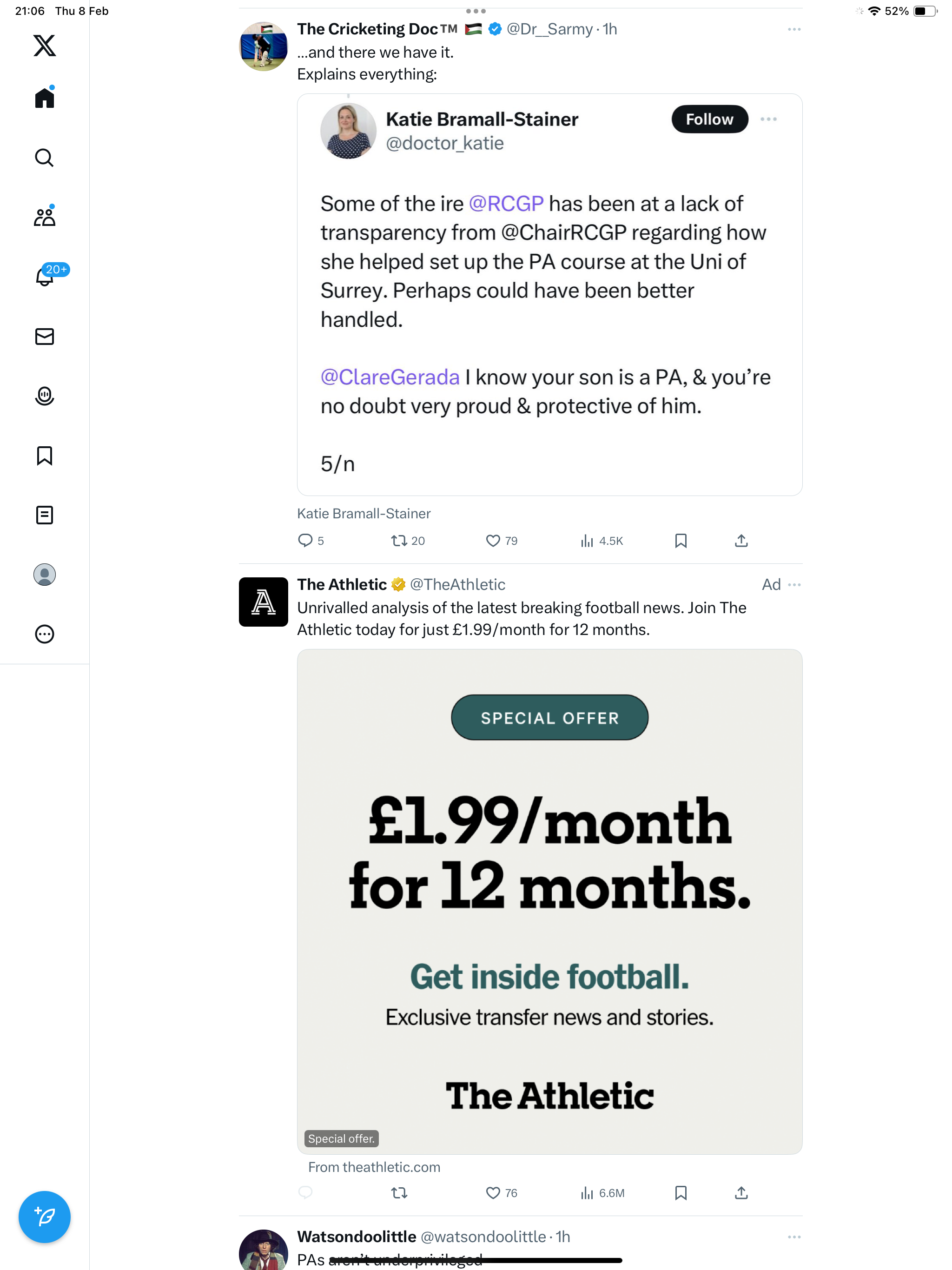The height and width of the screenshot is (1270, 952).
Task: Open more options on Dr_Sarmy's post
Action: (794, 29)
